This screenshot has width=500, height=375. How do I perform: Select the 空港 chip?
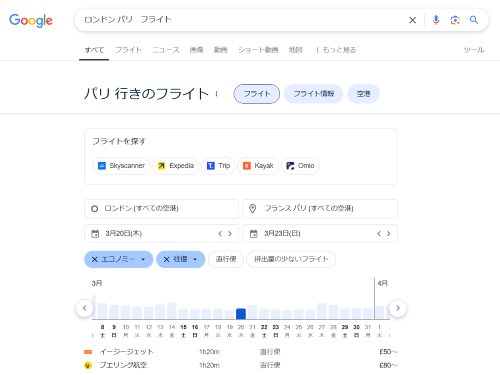click(x=363, y=94)
